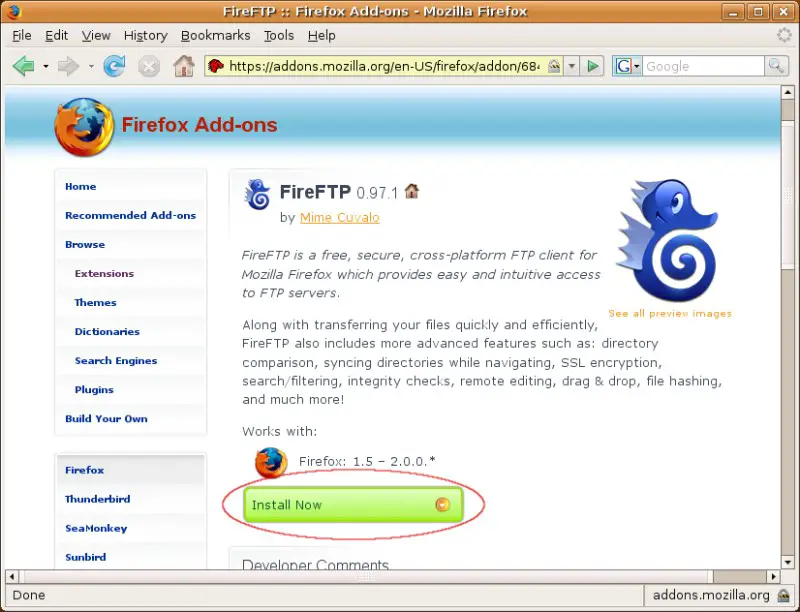
Task: Select Firefox in the application list
Action: click(85, 470)
